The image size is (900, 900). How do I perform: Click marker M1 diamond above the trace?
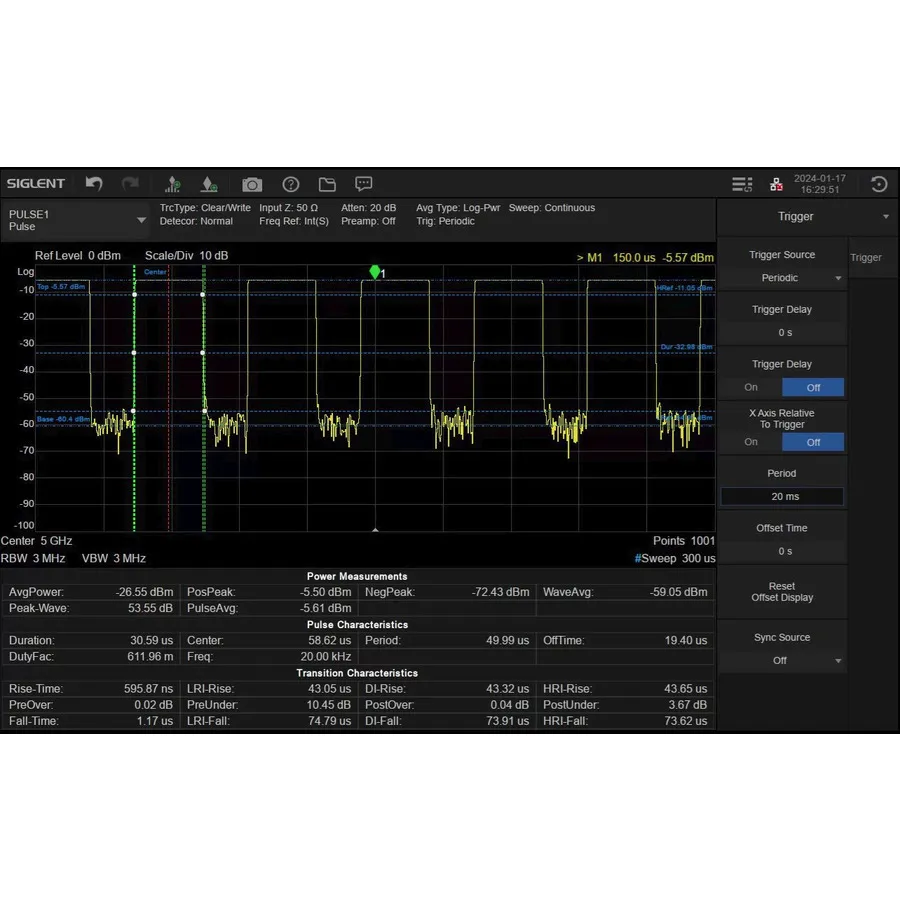375,271
